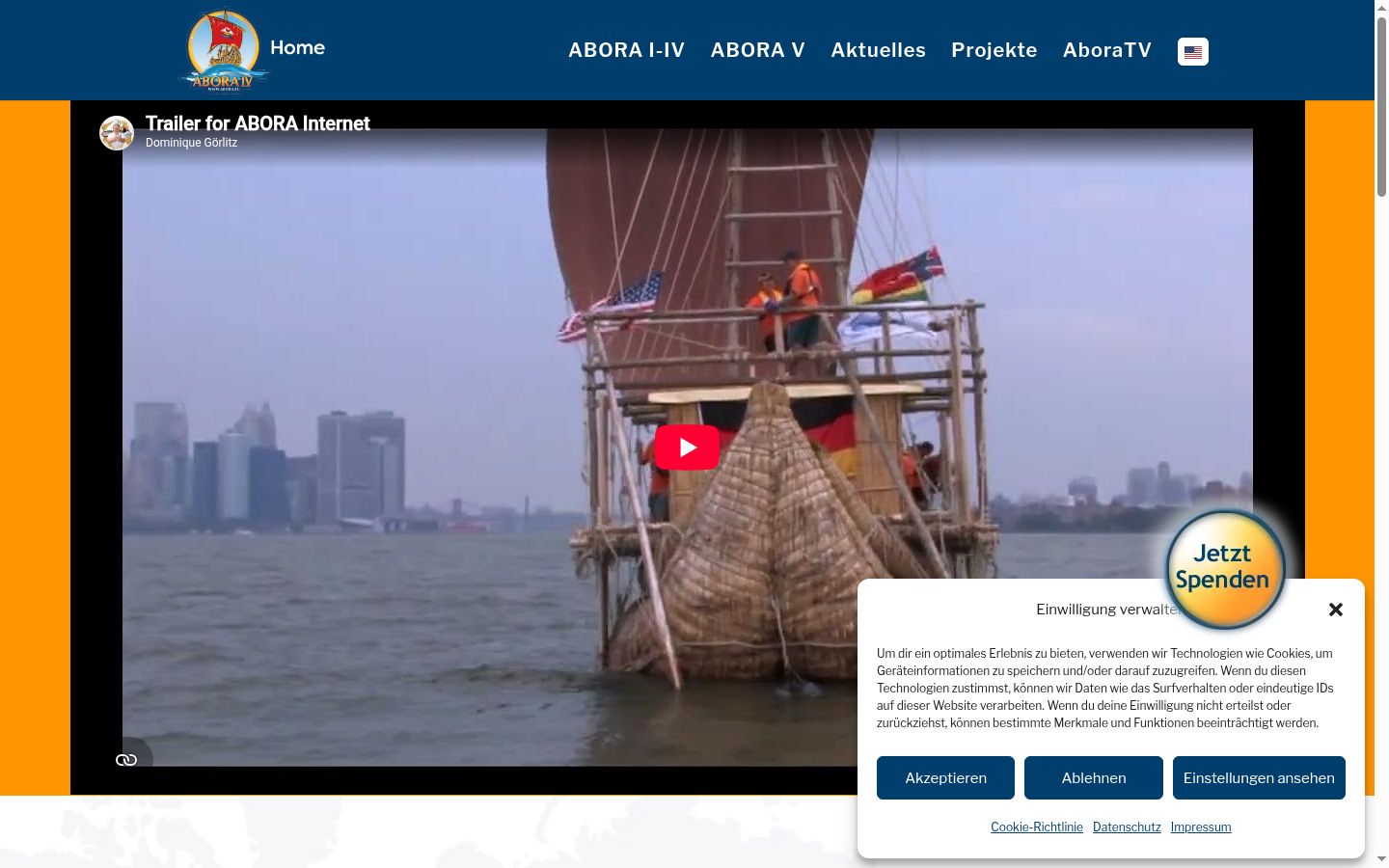Open the Datenschutz link
The image size is (1389, 868).
click(1127, 827)
